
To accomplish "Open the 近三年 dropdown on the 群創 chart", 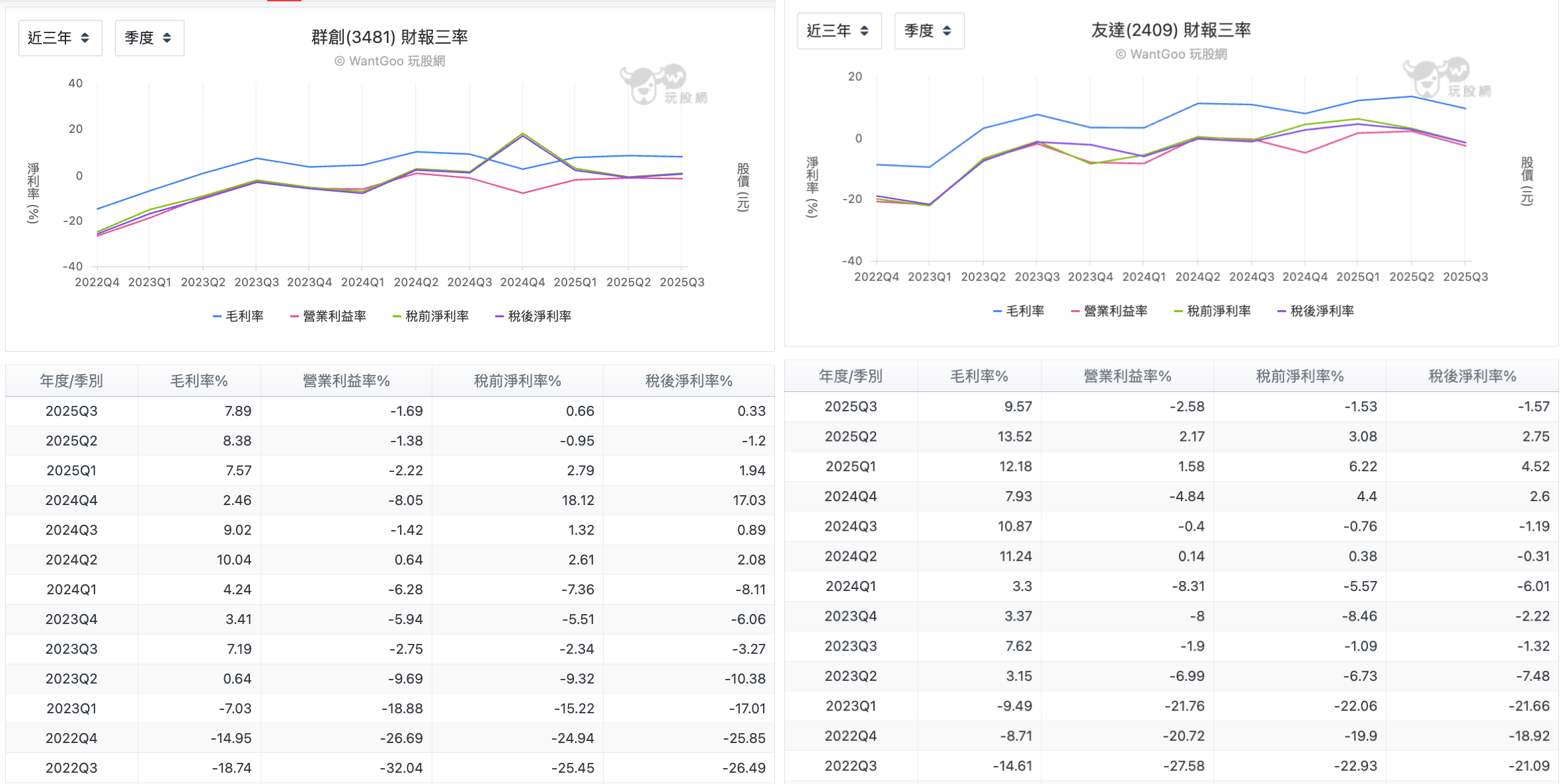I will click(x=60, y=38).
